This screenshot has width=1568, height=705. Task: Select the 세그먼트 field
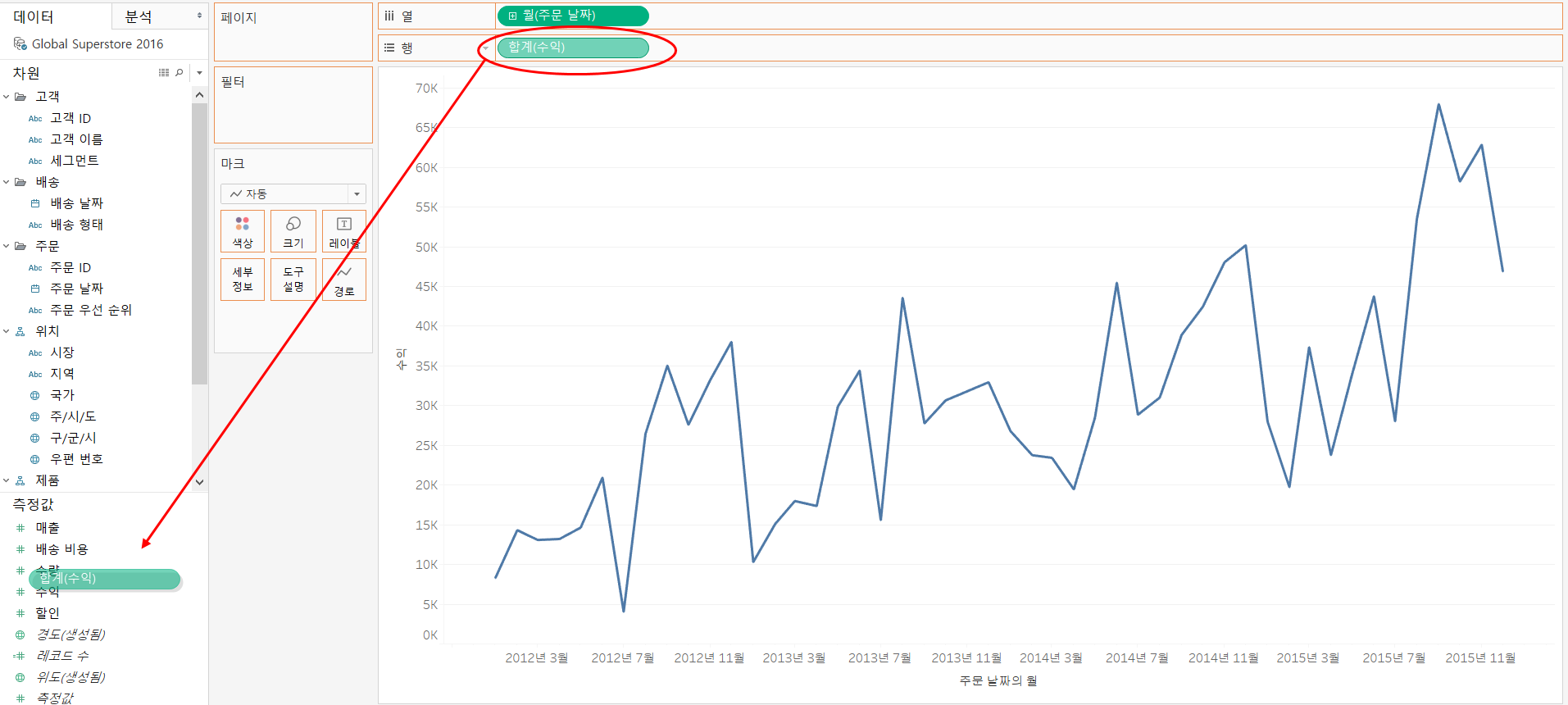(x=75, y=161)
